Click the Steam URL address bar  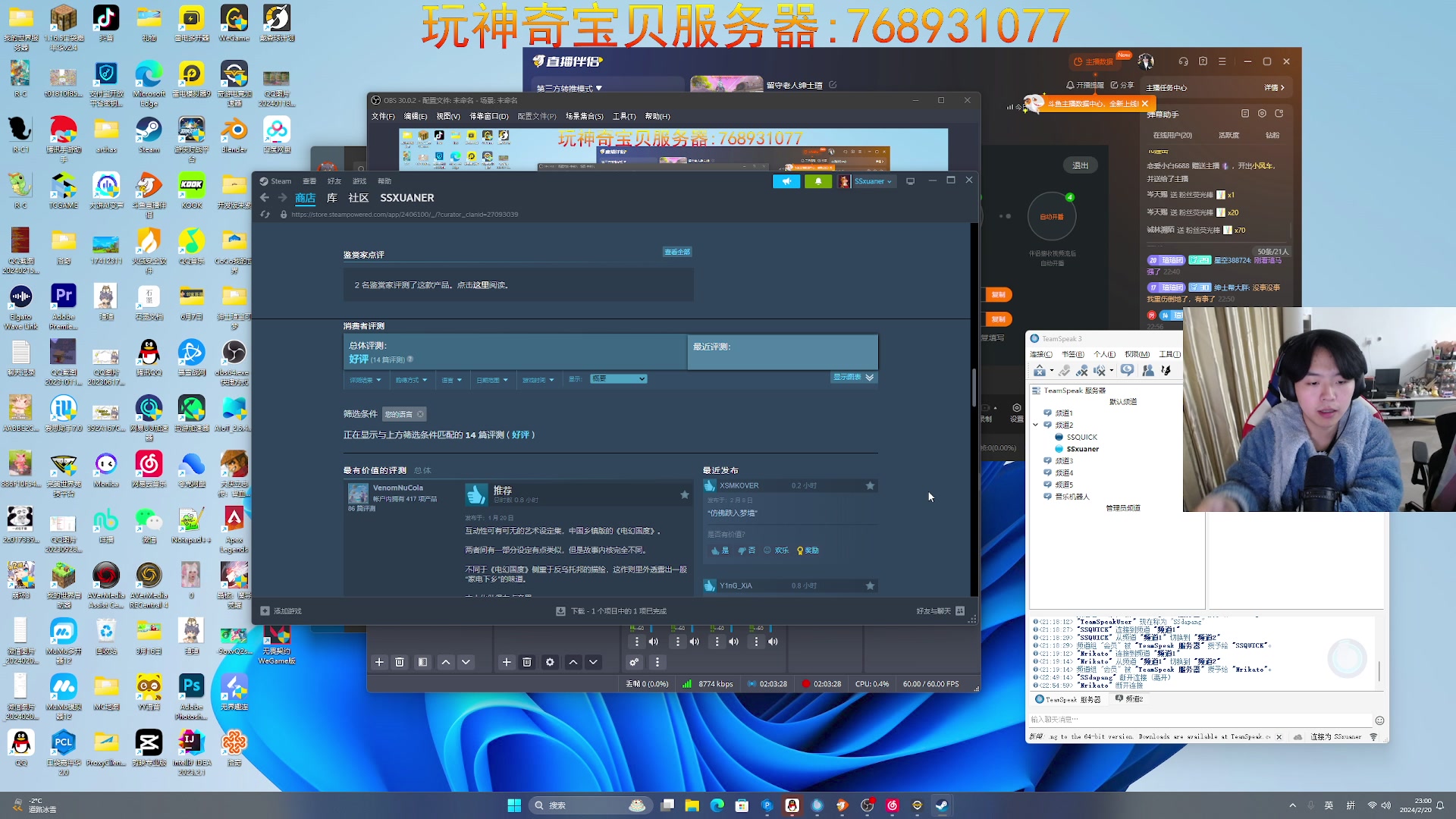coord(404,215)
